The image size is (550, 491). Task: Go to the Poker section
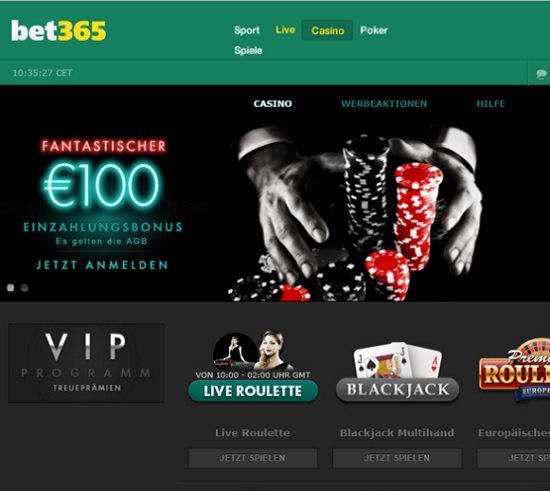[x=374, y=30]
